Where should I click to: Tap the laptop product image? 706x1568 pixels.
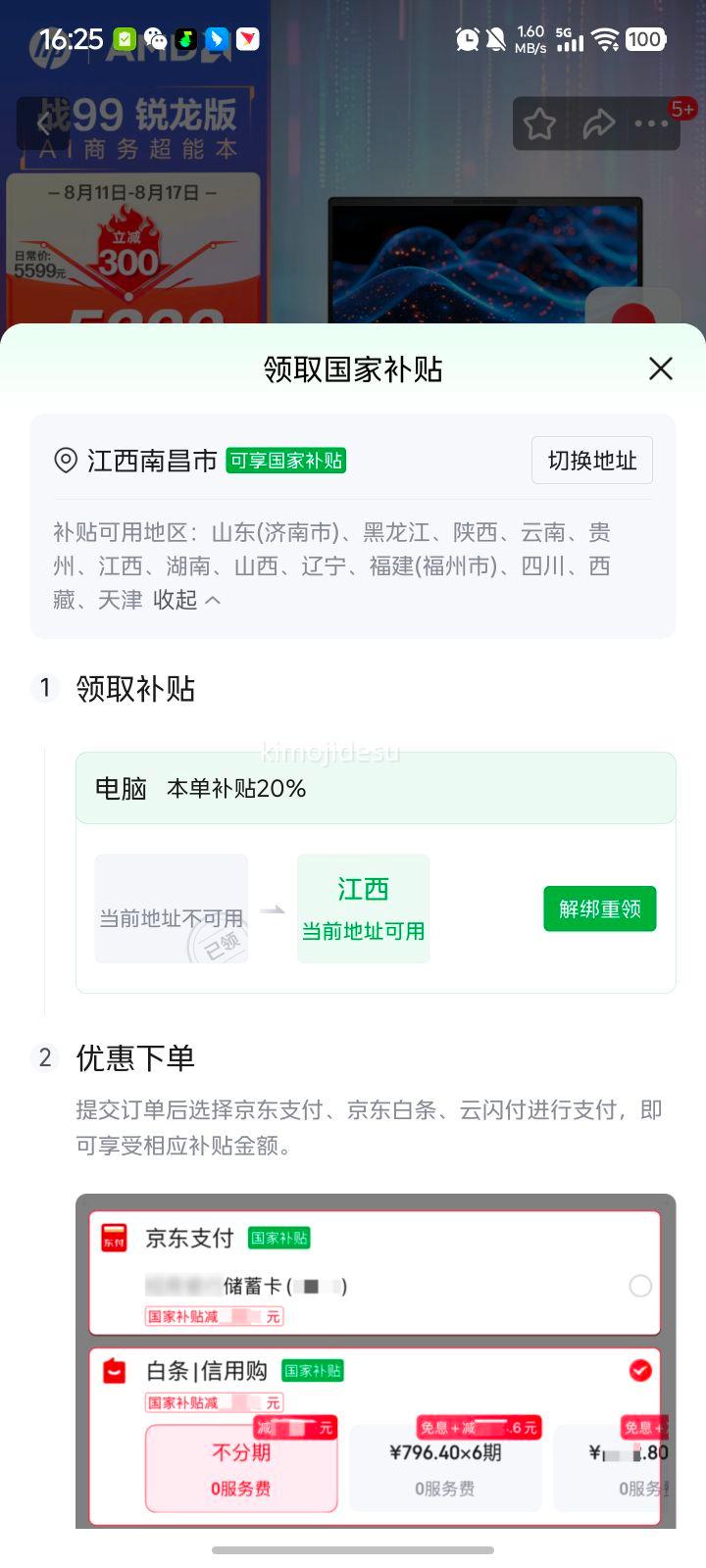point(485,261)
